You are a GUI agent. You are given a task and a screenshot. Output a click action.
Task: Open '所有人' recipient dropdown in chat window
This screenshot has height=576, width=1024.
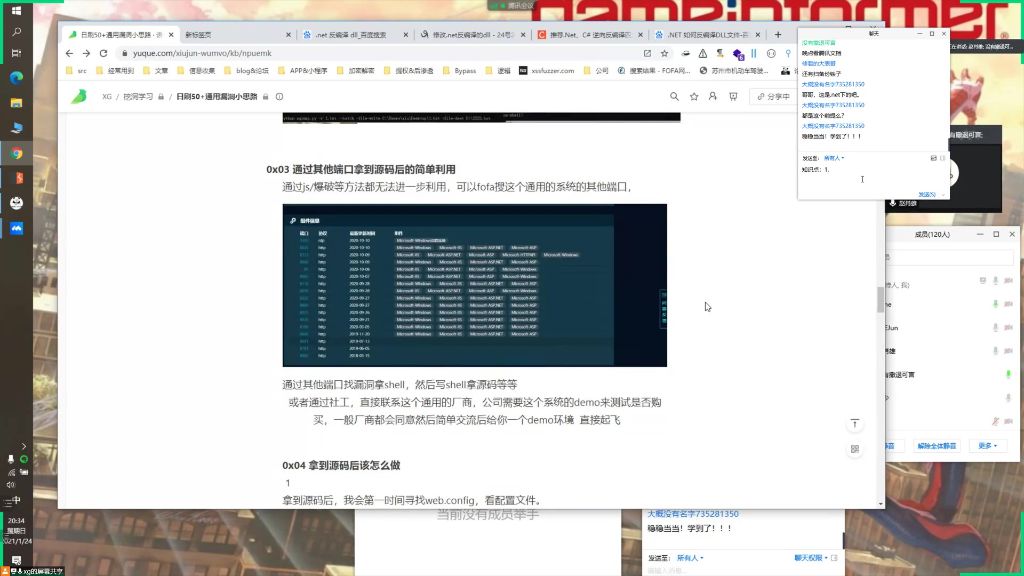pyautogui.click(x=833, y=158)
